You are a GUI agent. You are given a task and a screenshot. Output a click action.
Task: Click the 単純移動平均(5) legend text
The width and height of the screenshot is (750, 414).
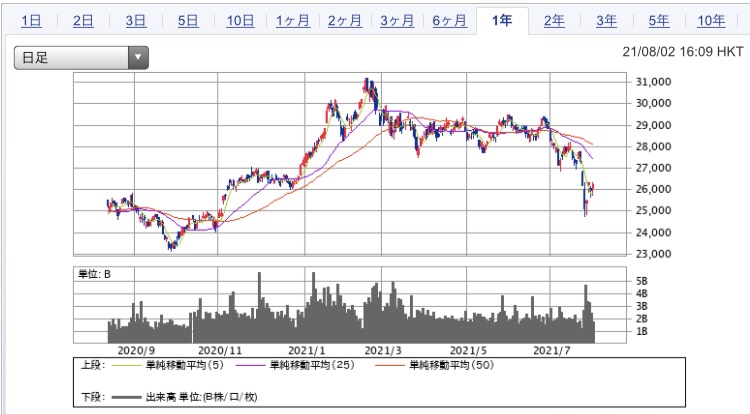[184, 365]
